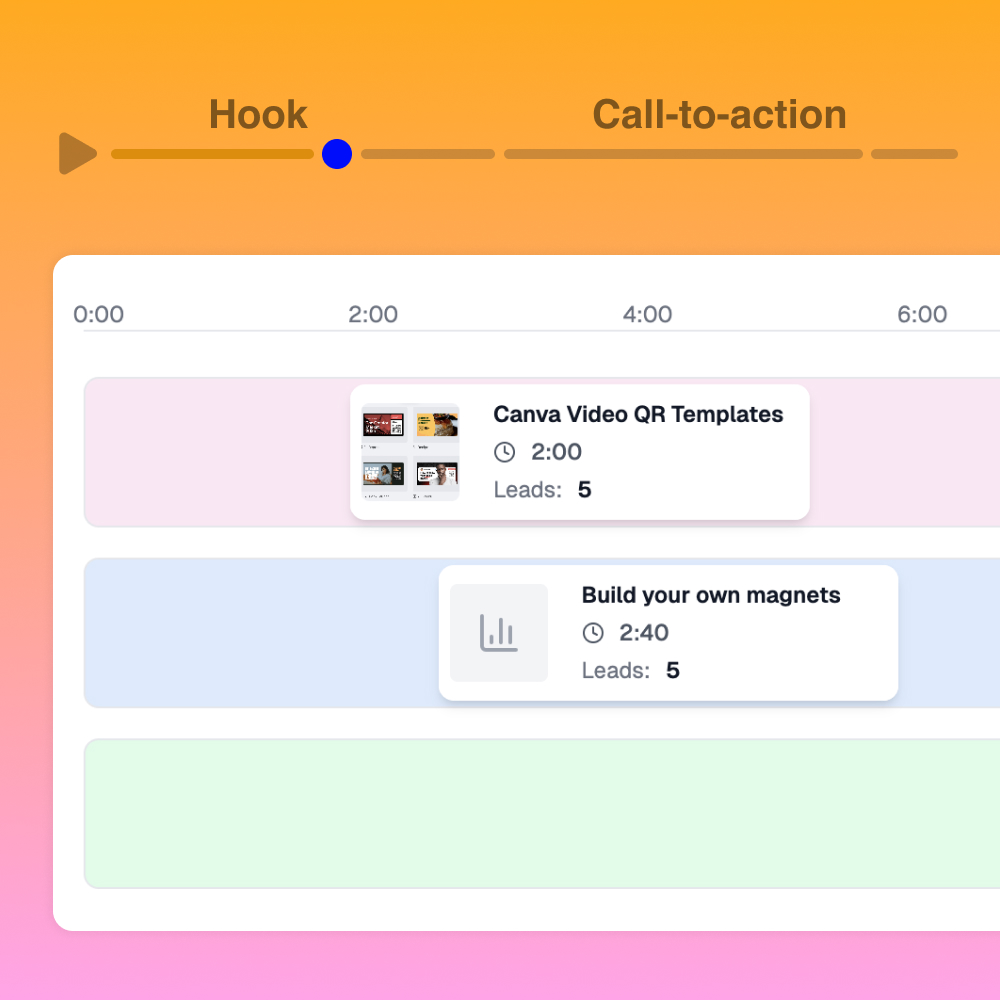Select the Hook segment label
The height and width of the screenshot is (1000, 1000).
[257, 114]
